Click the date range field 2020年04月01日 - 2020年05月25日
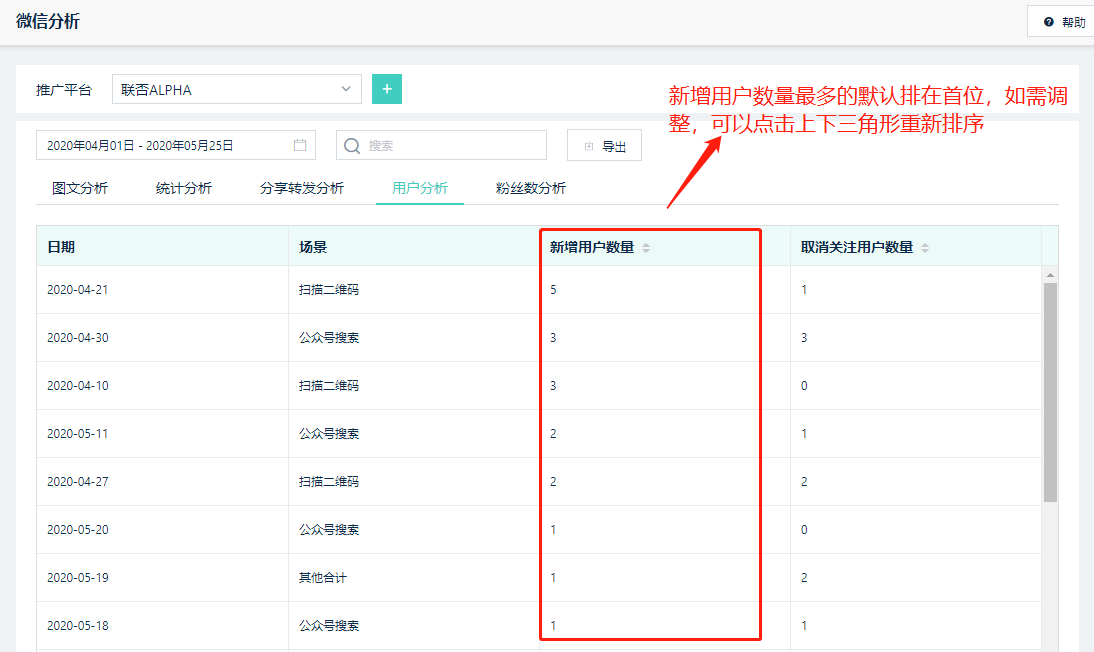Screen dimensions: 1094x652 [x=176, y=145]
